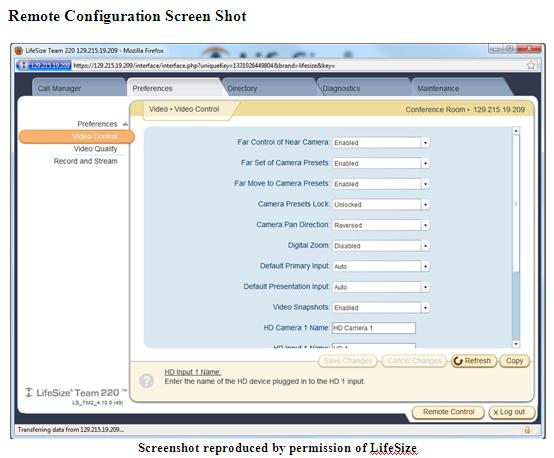Click the settings panel scrollbar thumb
This screenshot has width=554, height=458.
click(x=516, y=204)
